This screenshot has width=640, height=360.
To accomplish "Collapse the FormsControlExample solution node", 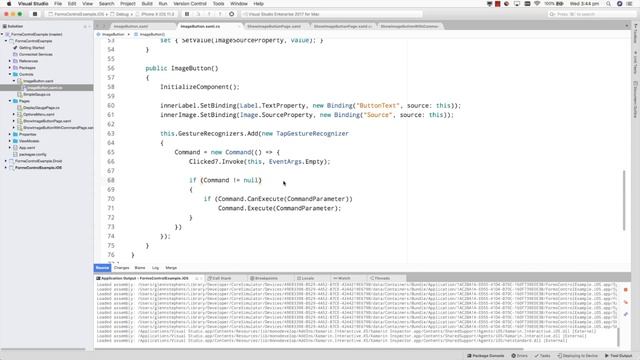I will [2, 34].
